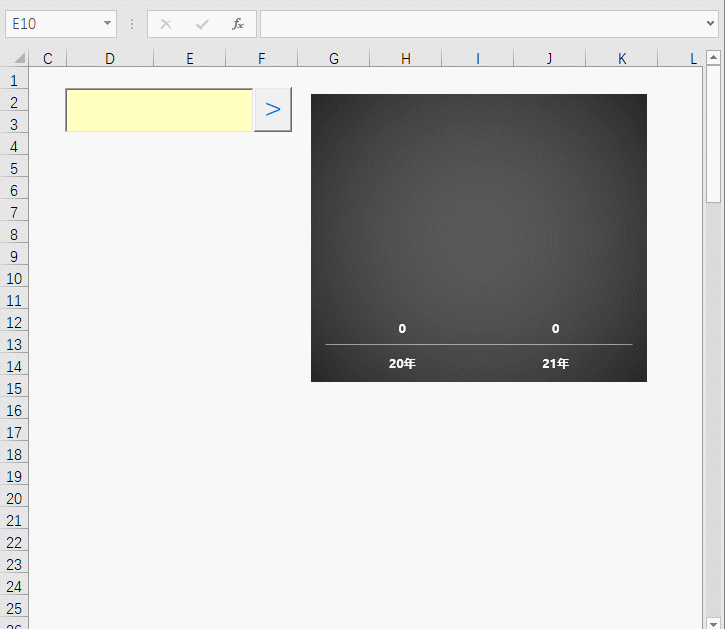This screenshot has width=725, height=629.
Task: Click the vertical scrollbar thumb
Action: tap(713, 134)
